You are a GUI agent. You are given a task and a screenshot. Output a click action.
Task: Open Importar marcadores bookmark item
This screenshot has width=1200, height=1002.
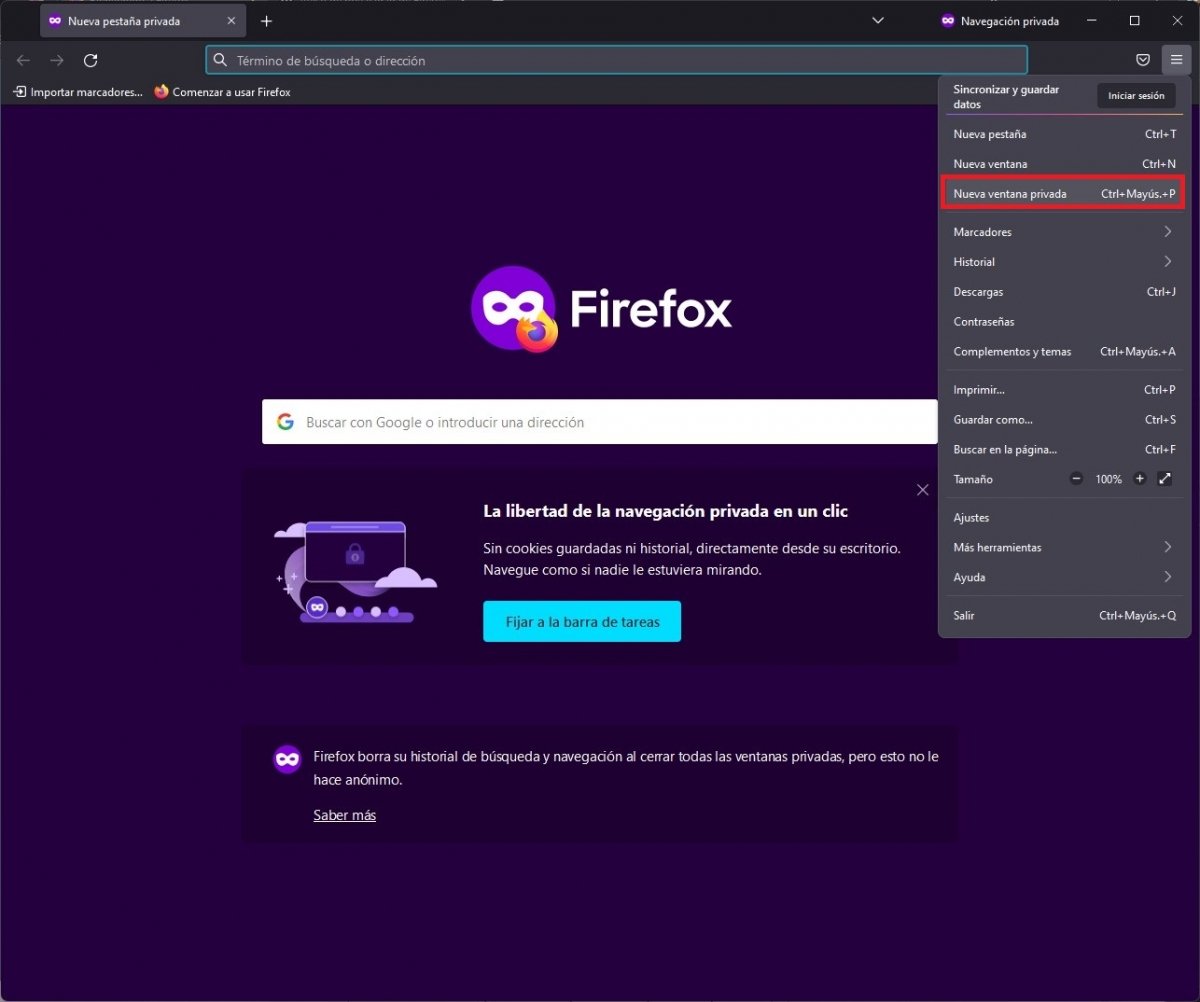(x=78, y=92)
